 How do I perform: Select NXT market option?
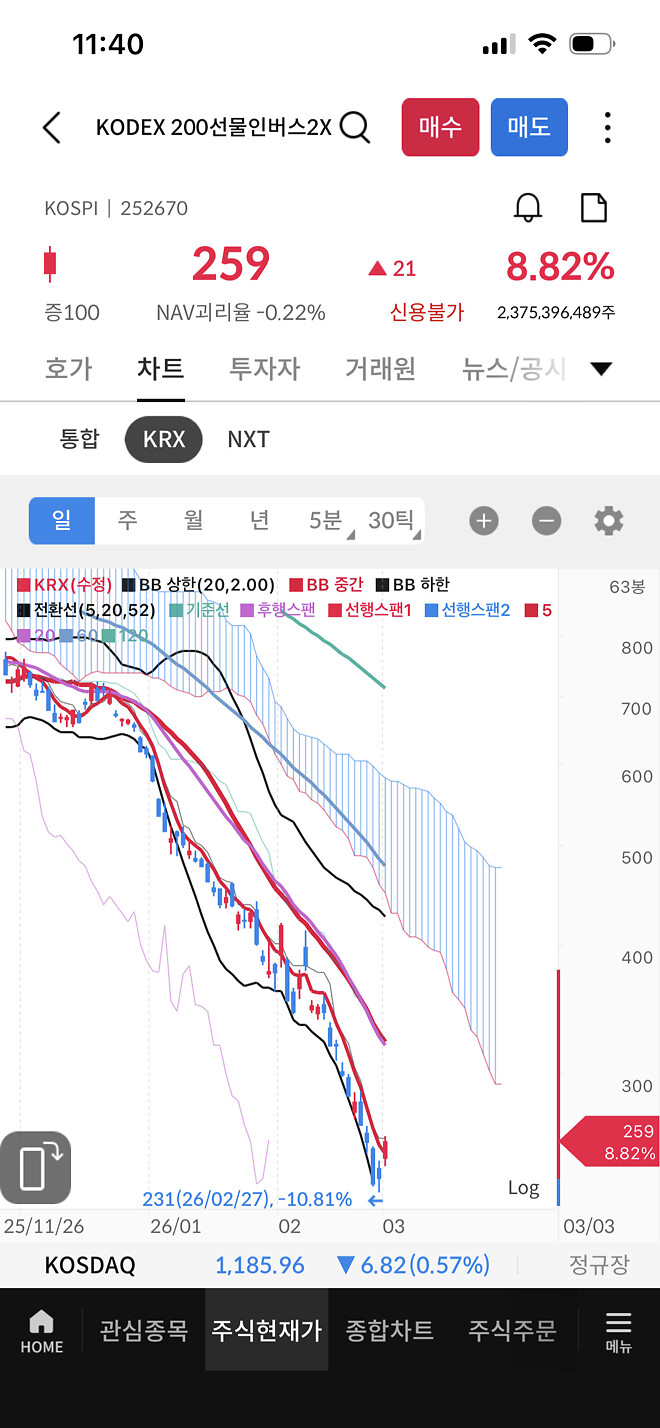coord(248,439)
